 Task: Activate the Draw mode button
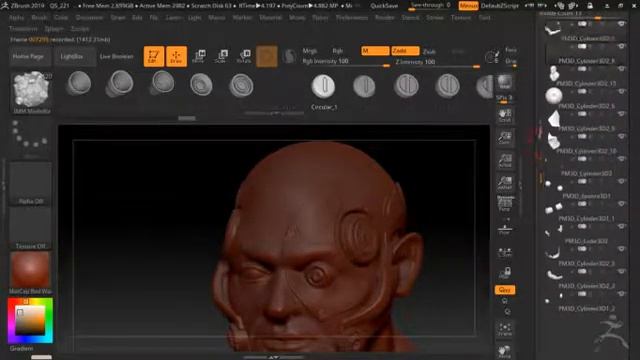point(176,56)
